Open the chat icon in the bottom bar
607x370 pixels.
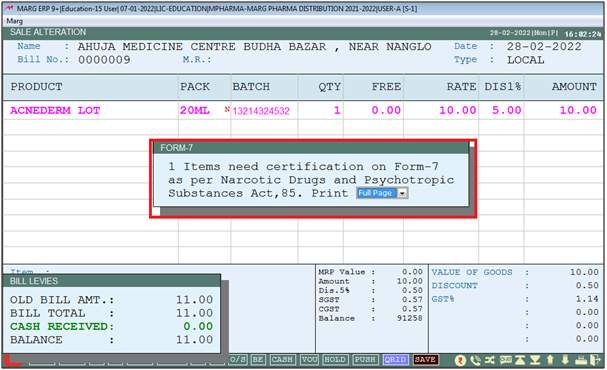point(506,360)
